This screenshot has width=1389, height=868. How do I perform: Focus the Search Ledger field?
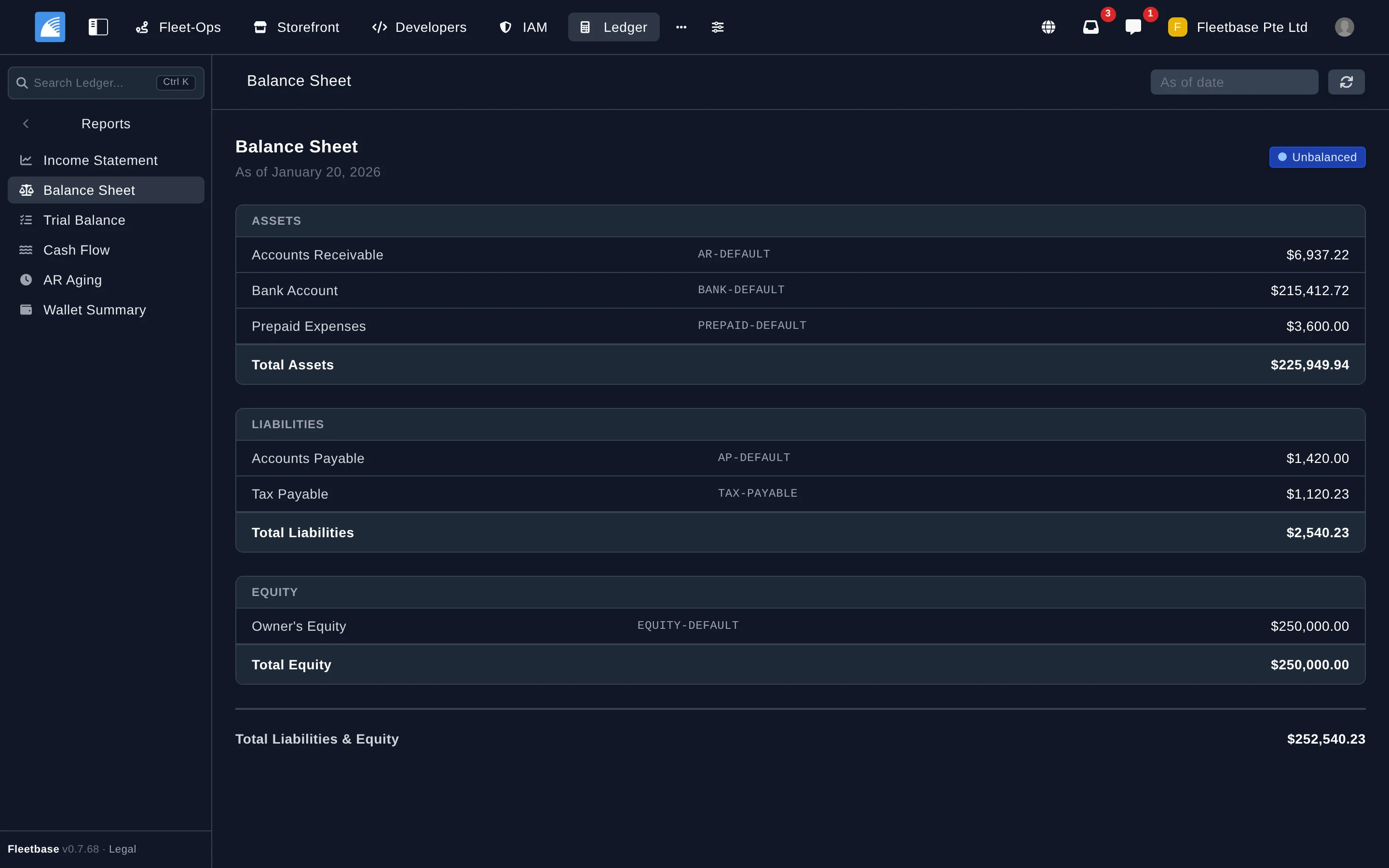106,82
